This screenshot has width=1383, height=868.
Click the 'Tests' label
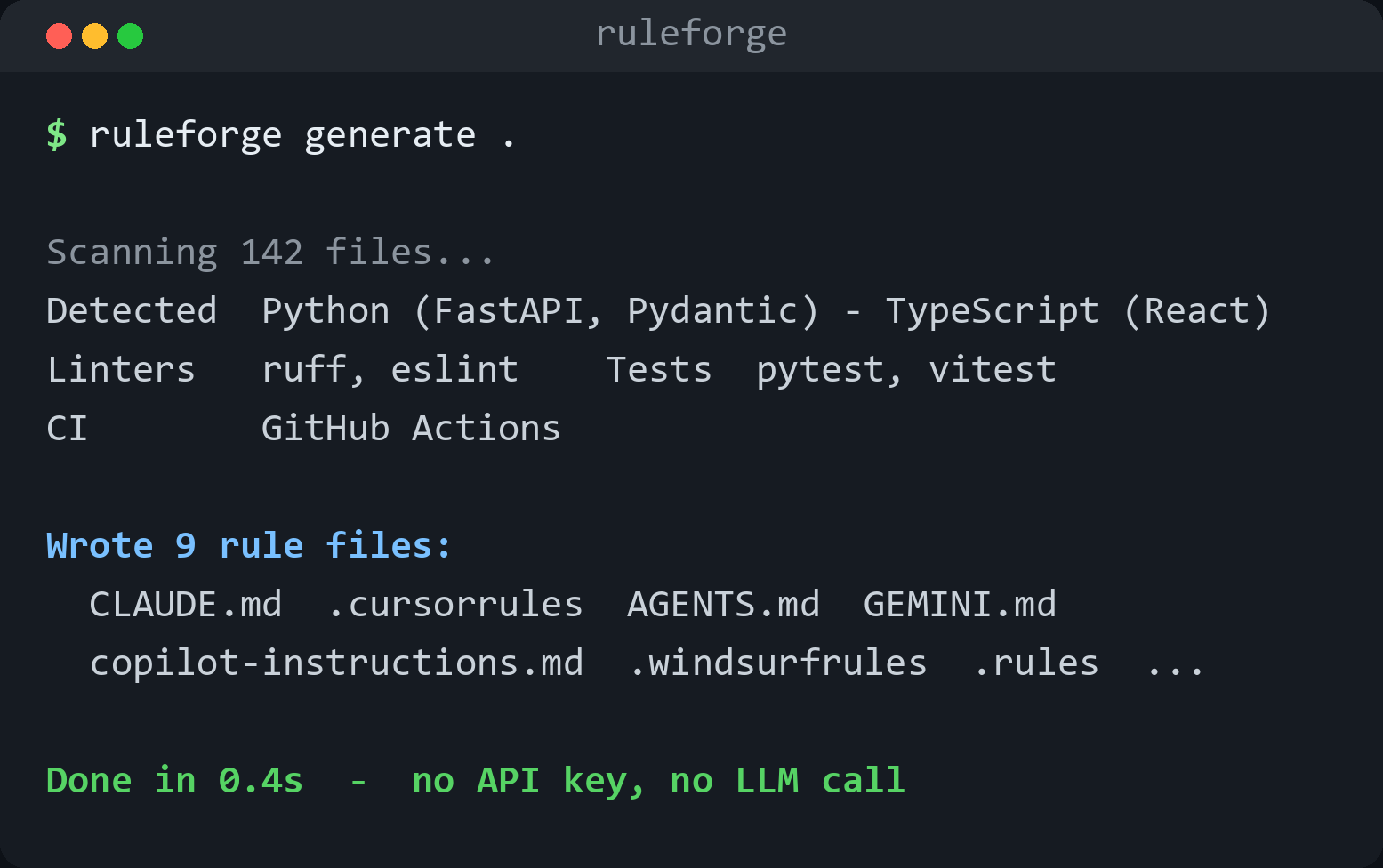(x=659, y=370)
